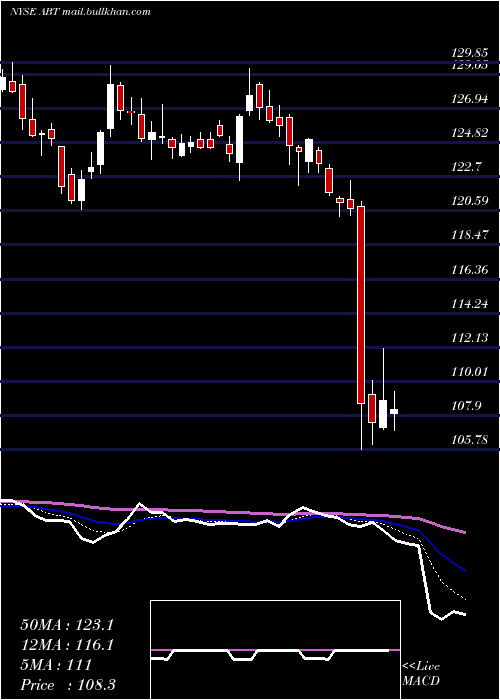Screen dimensions: 500x700
Task: Click the 112.13 price level label
Action: click(x=469, y=338)
